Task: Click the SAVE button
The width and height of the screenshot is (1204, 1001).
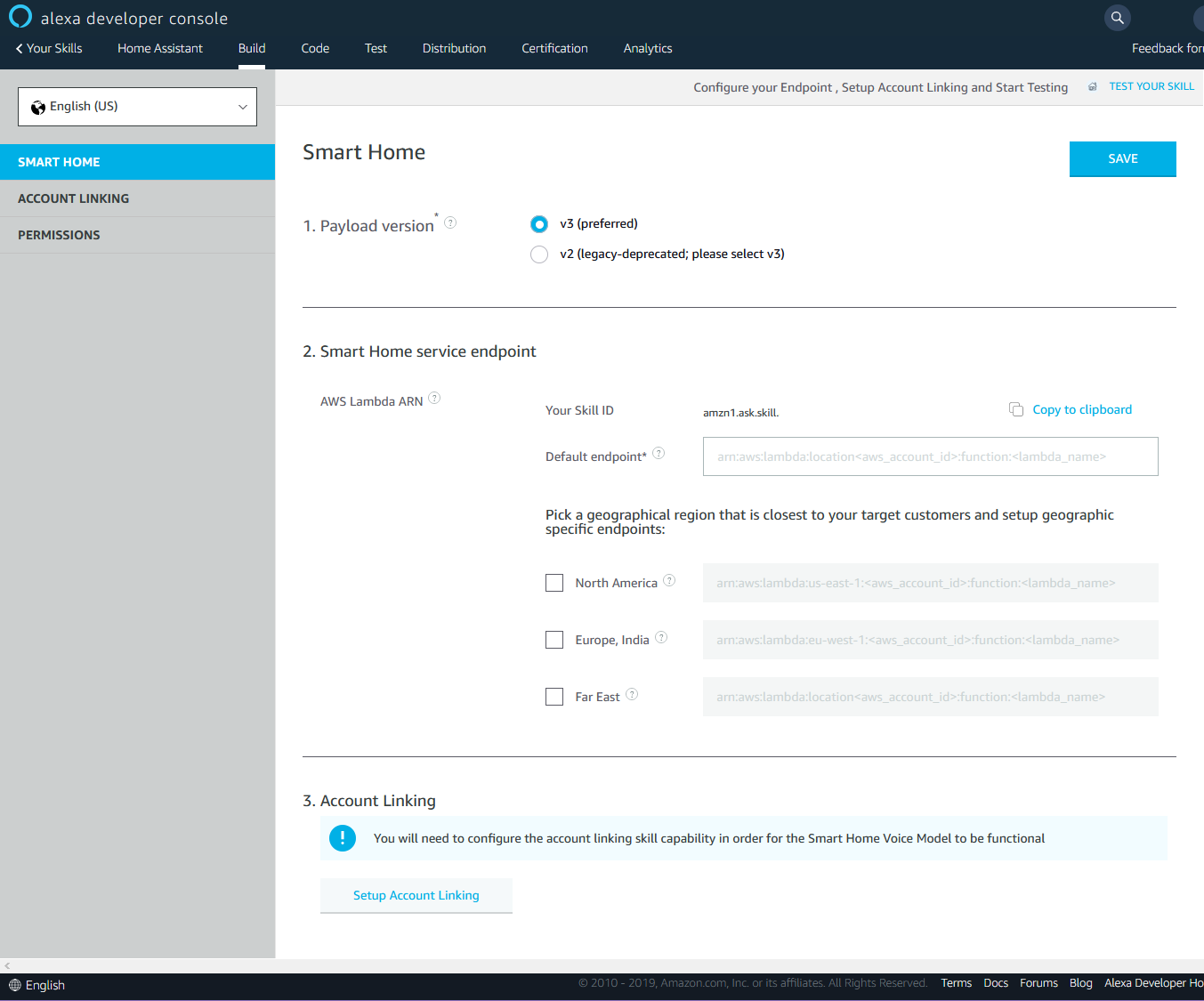Action: (1122, 159)
